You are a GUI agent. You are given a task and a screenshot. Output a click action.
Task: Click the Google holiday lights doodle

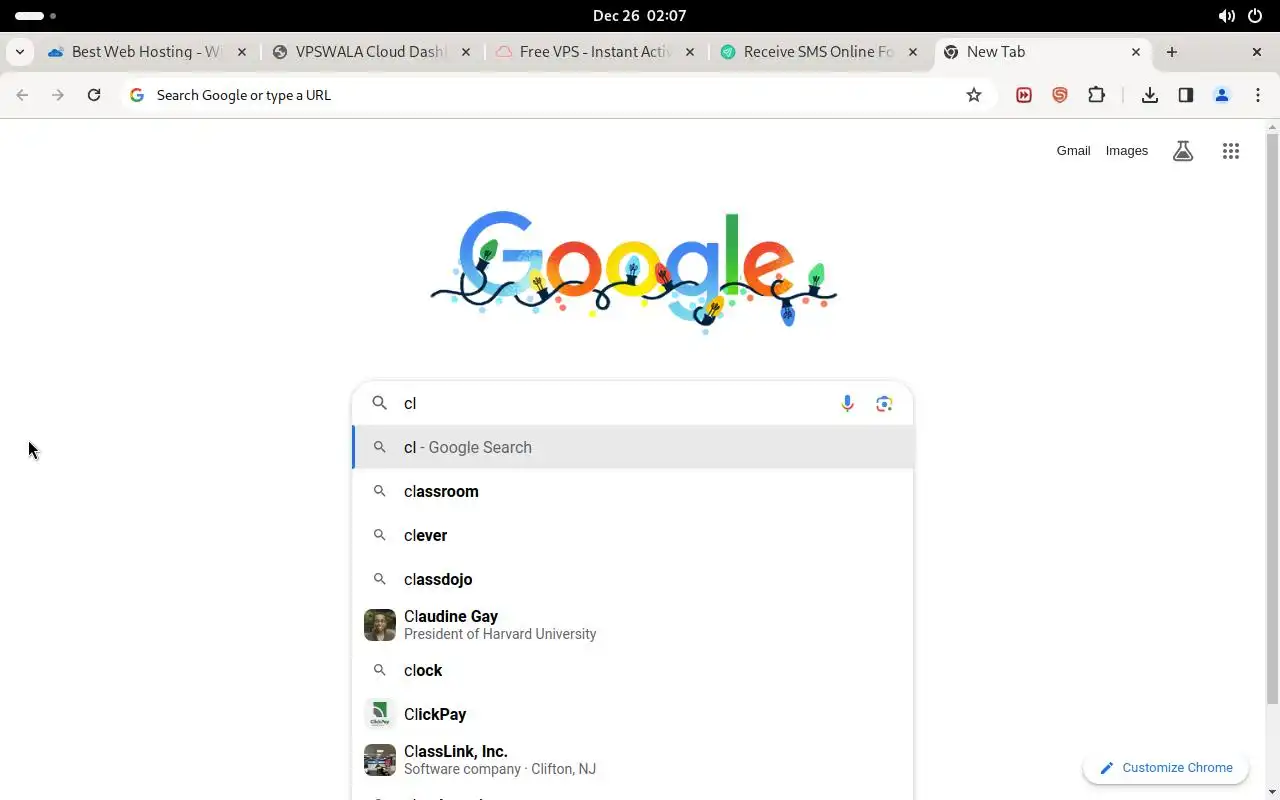634,271
